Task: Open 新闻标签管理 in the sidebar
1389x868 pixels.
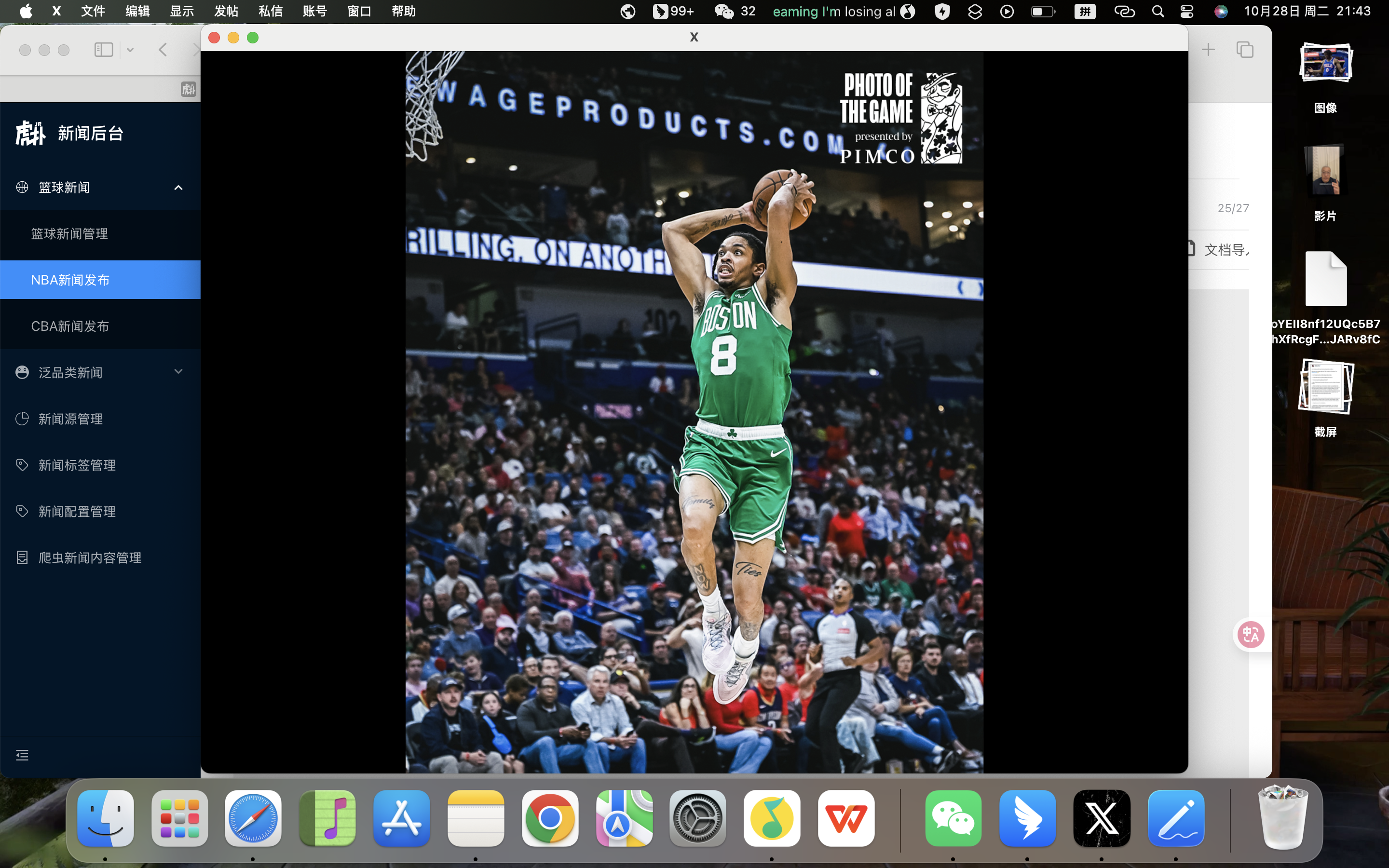Action: (77, 465)
